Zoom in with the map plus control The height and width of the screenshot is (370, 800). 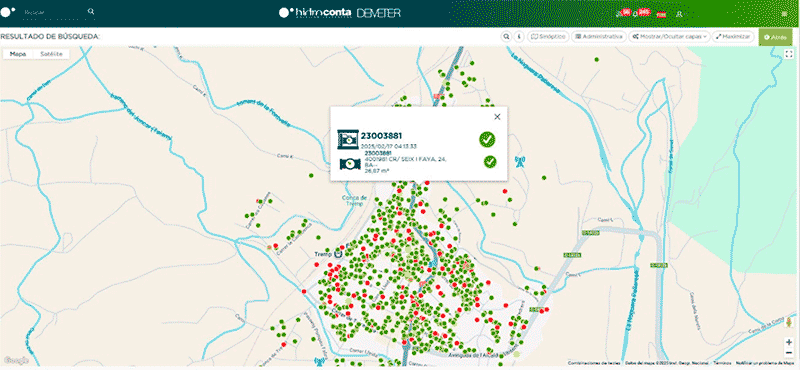tap(789, 342)
